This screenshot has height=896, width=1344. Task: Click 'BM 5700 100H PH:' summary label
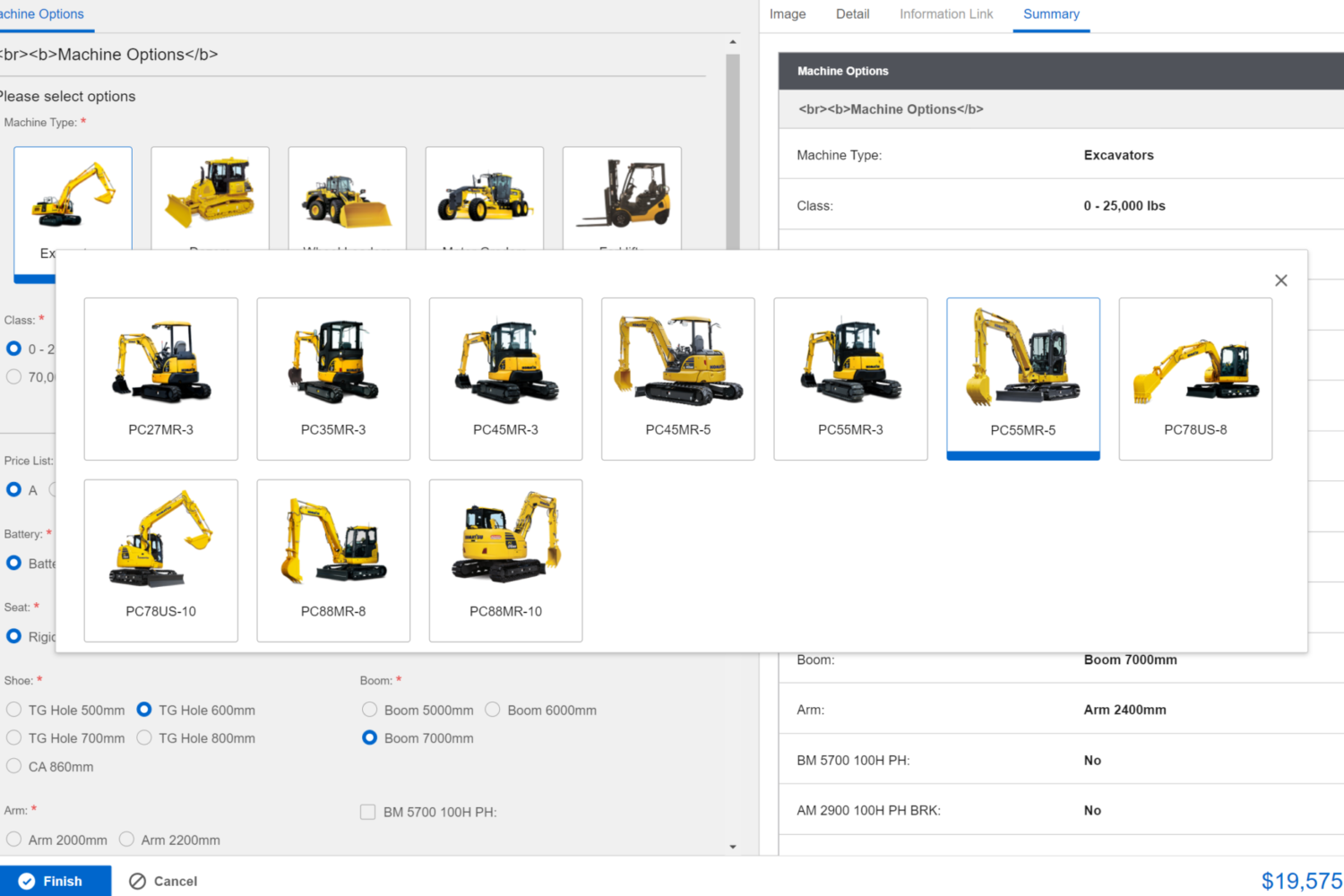tap(853, 761)
